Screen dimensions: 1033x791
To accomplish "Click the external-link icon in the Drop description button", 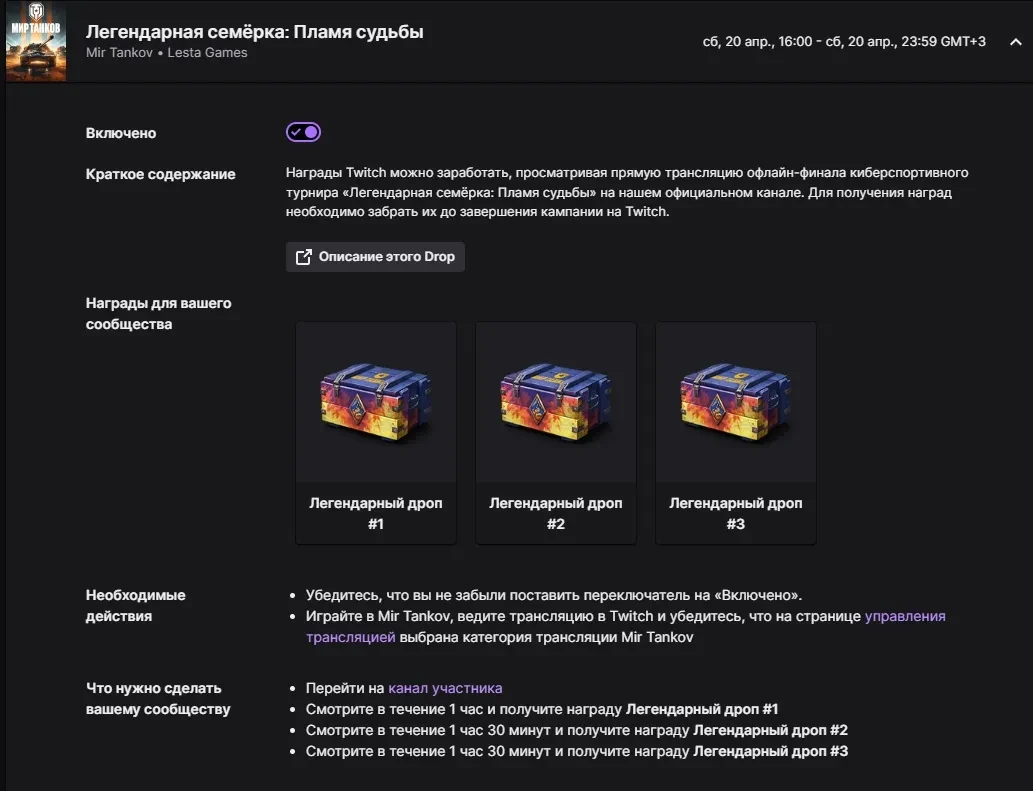I will click(303, 257).
